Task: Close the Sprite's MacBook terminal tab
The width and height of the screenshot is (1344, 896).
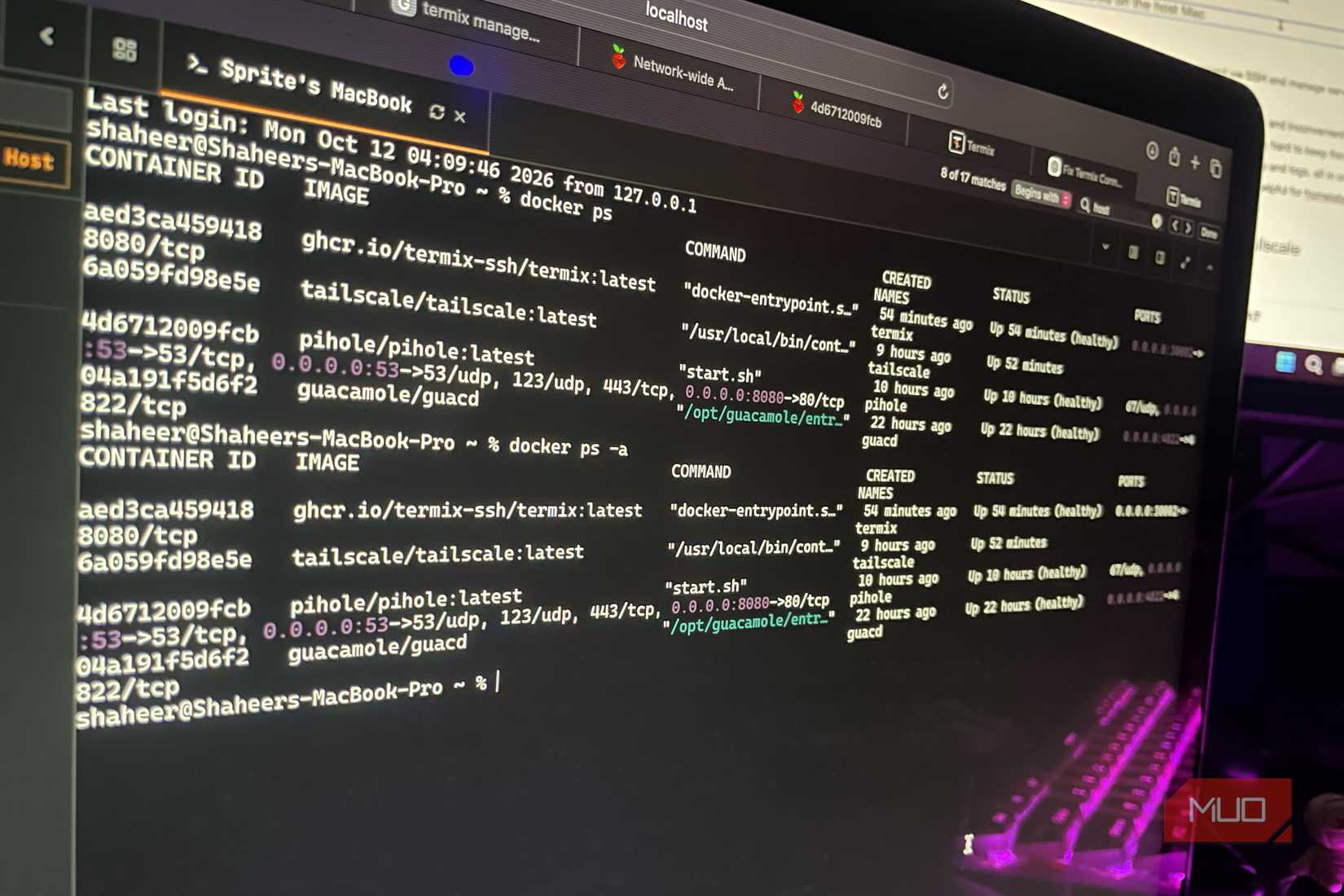Action: [x=460, y=116]
